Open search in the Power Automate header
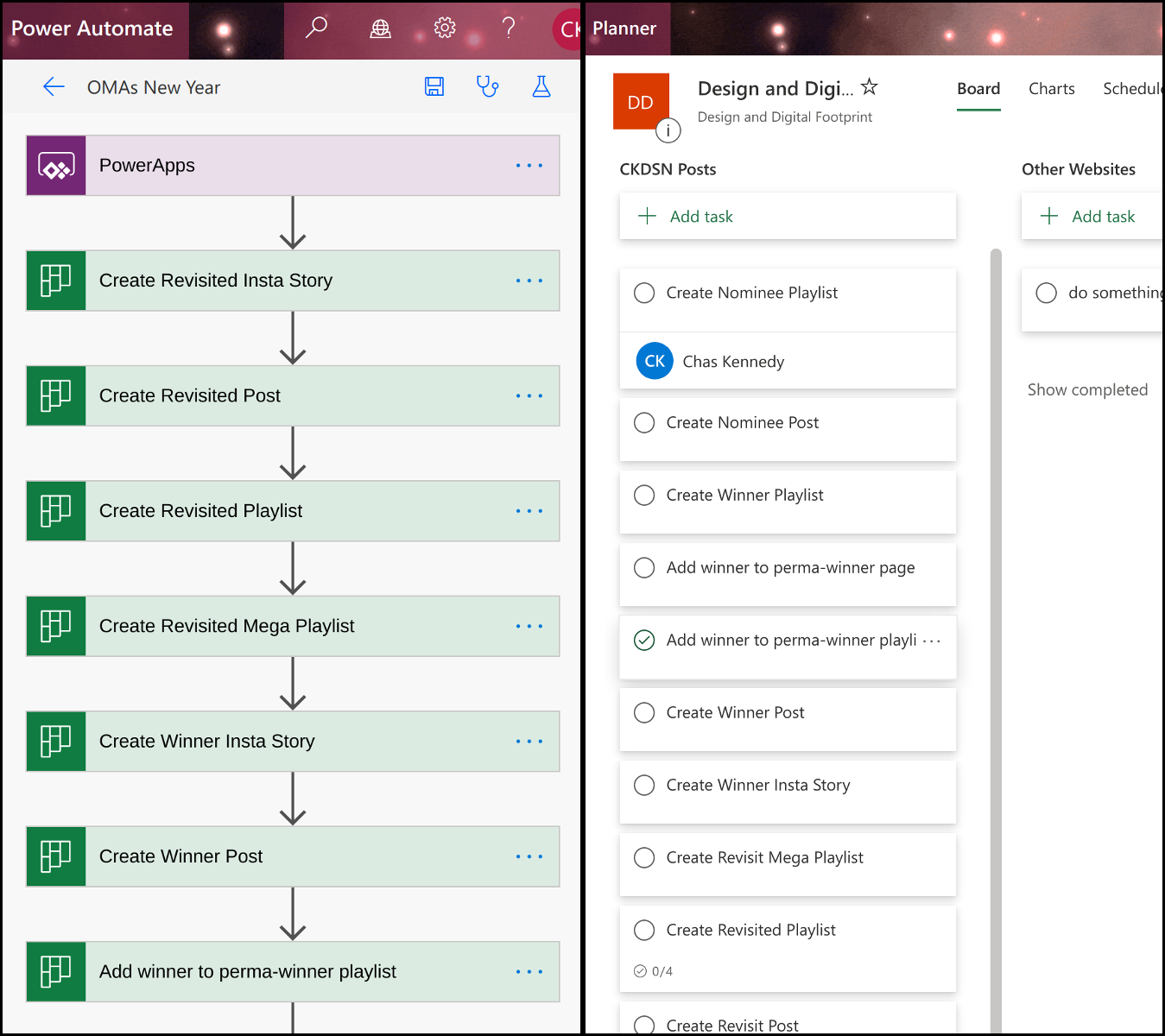1165x1036 pixels. tap(315, 28)
